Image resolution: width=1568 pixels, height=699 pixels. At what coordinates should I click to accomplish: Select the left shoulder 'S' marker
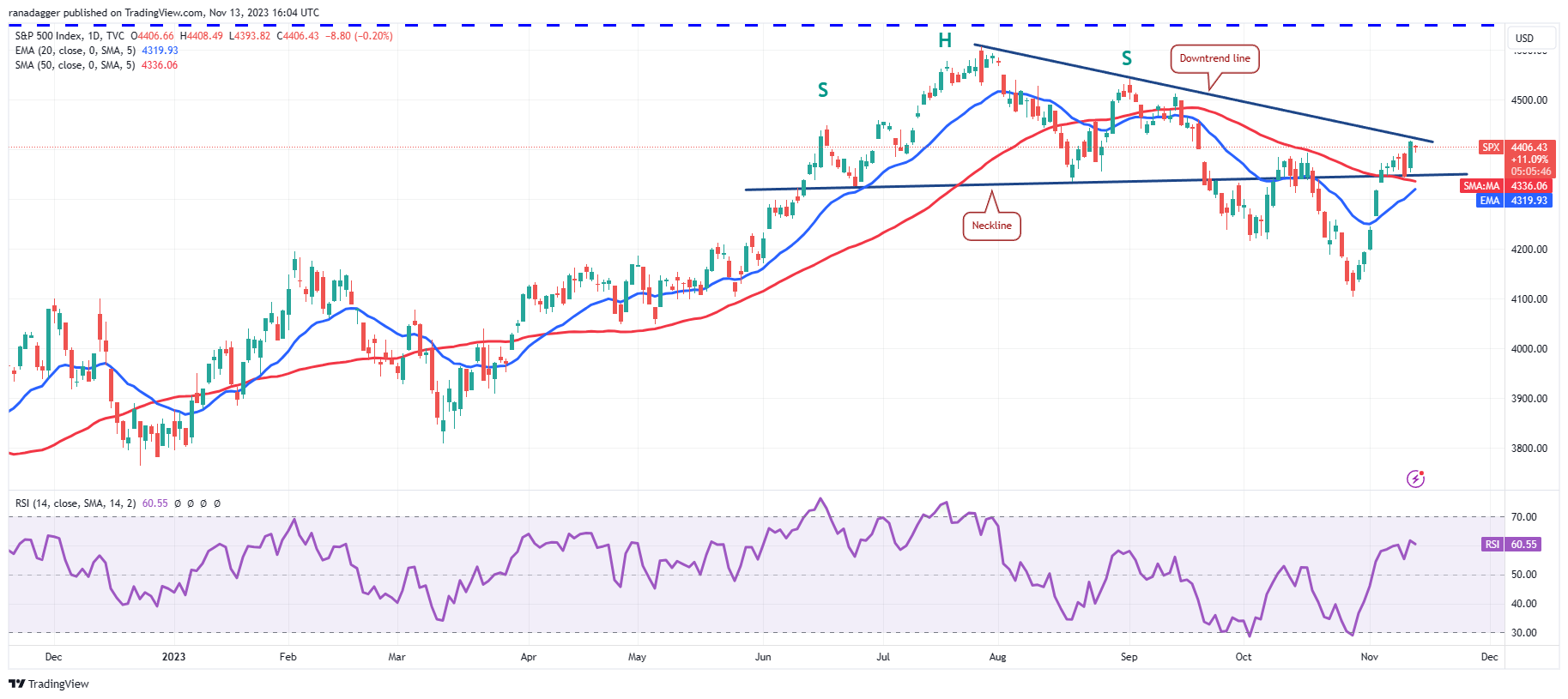(x=822, y=90)
